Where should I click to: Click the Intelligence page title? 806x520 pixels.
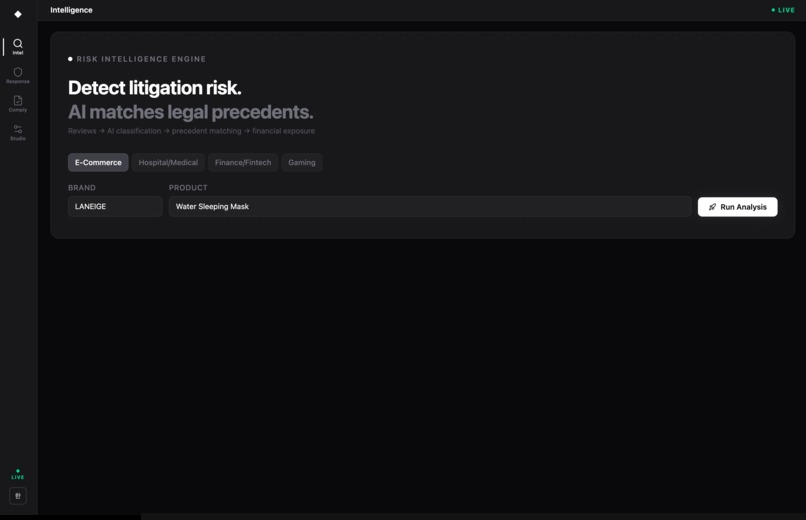click(71, 10)
